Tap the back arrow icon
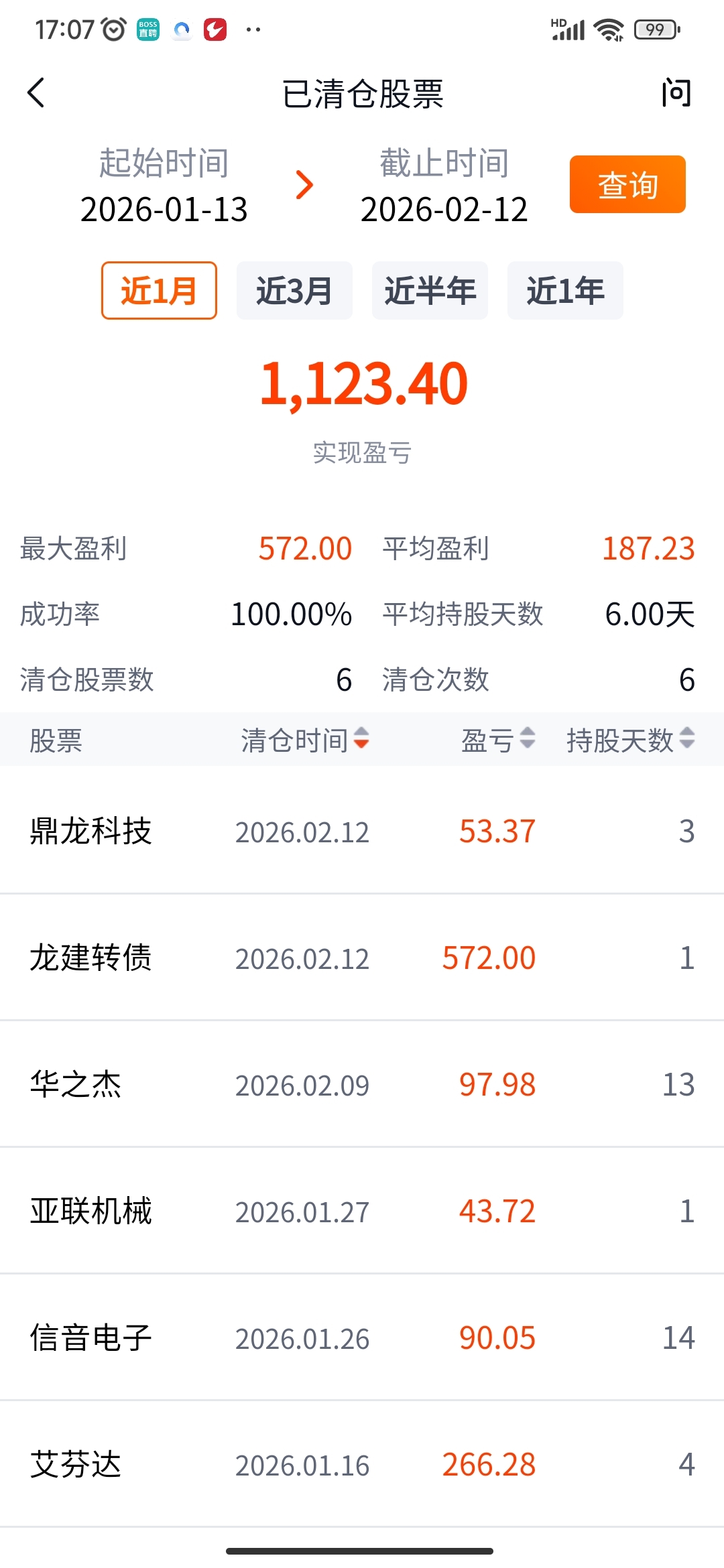Image resolution: width=724 pixels, height=1568 pixels. 36,92
